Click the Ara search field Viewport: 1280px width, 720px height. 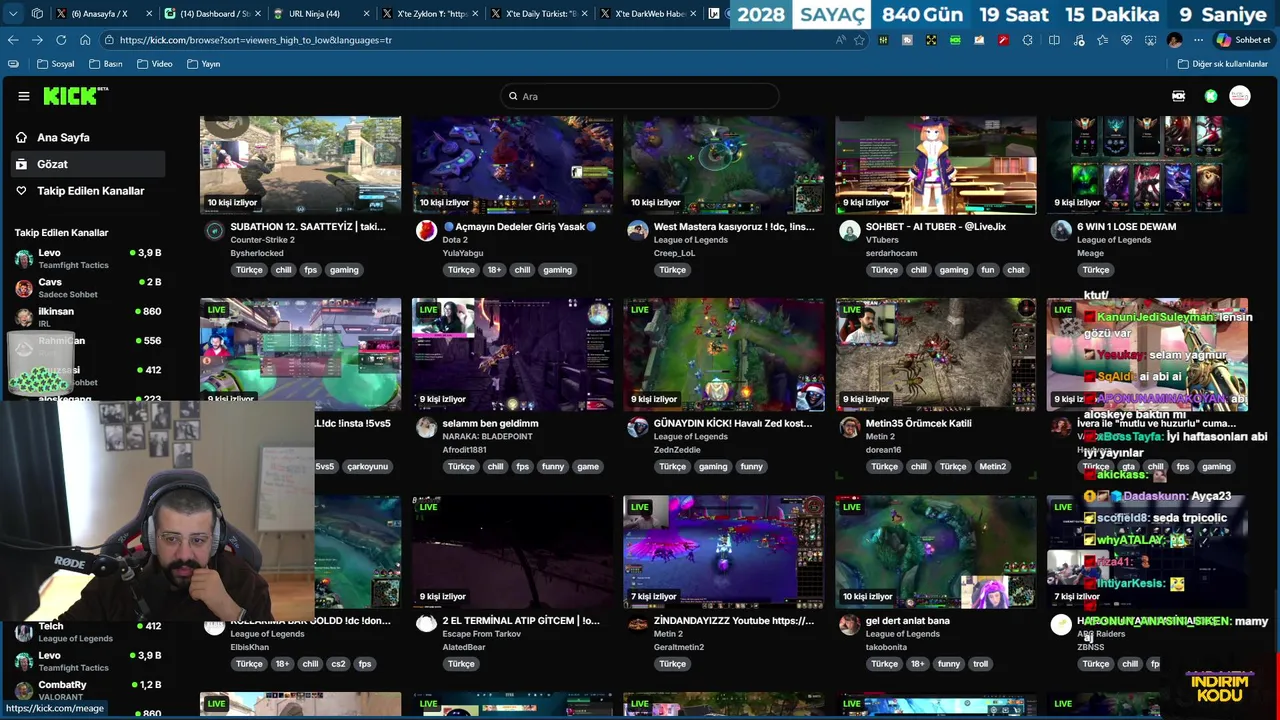(640, 96)
